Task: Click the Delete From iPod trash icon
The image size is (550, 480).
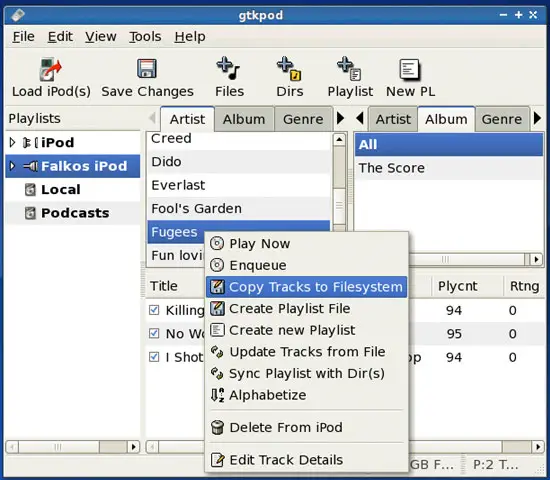Action: (x=217, y=427)
